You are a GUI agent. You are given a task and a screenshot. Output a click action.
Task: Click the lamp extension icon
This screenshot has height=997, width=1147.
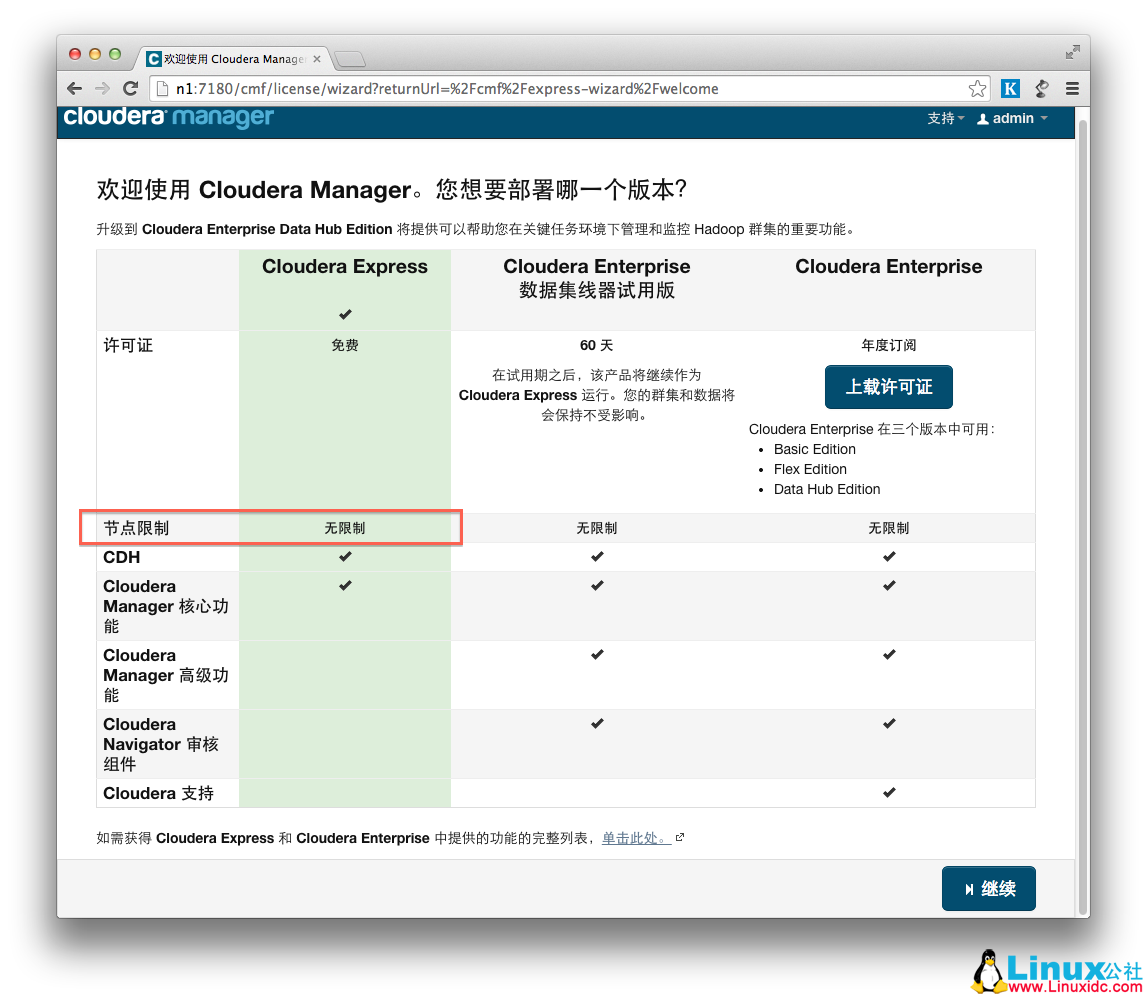1041,88
